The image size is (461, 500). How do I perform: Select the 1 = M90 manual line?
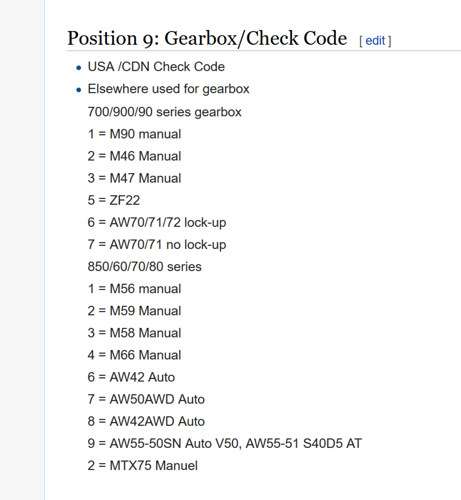(134, 134)
